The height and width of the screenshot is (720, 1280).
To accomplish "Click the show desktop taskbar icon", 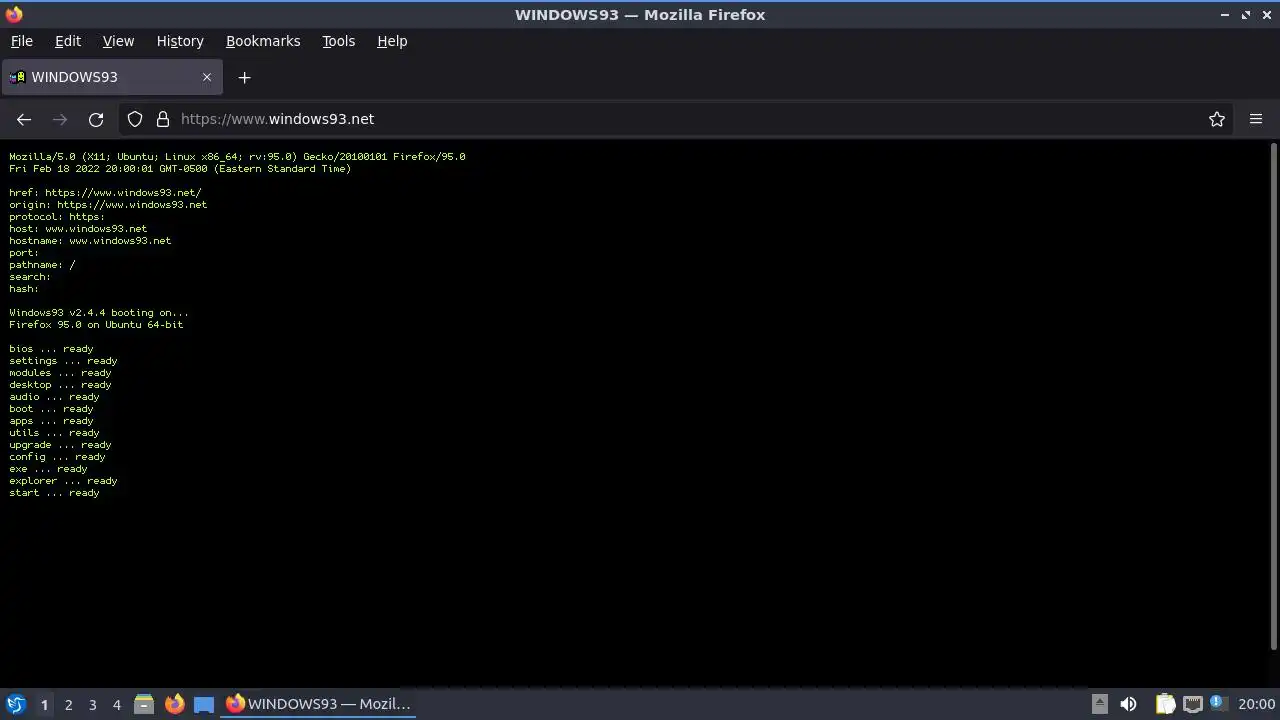I will tap(204, 704).
